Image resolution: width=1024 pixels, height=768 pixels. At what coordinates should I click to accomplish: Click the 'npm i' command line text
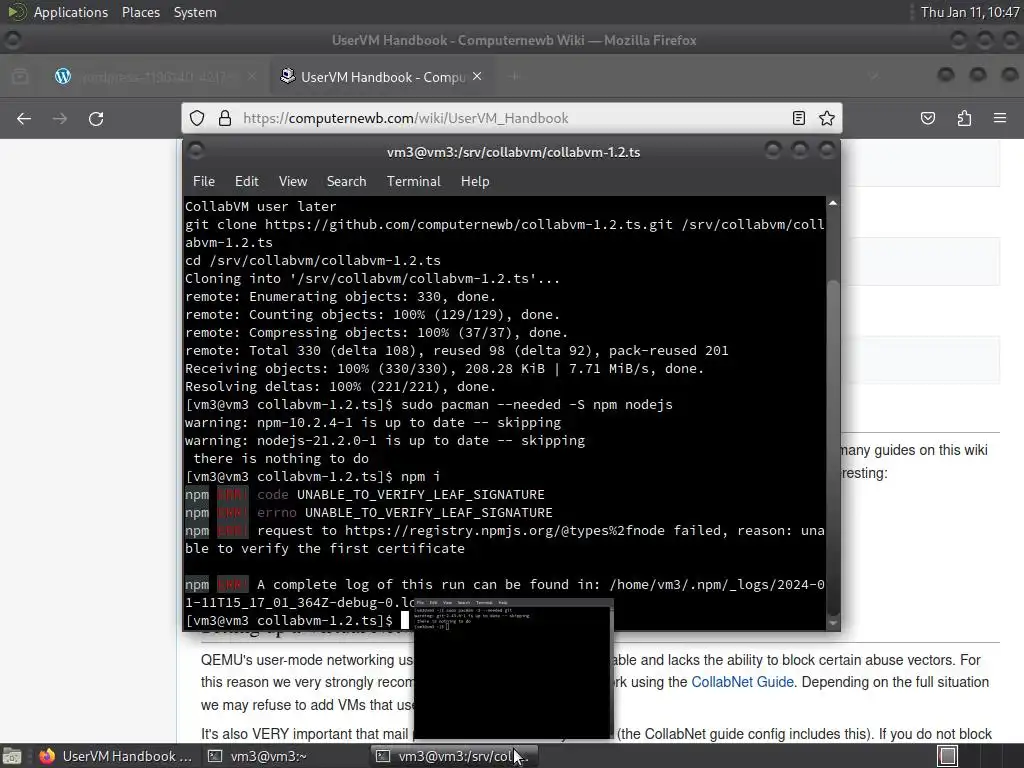pyautogui.click(x=421, y=477)
